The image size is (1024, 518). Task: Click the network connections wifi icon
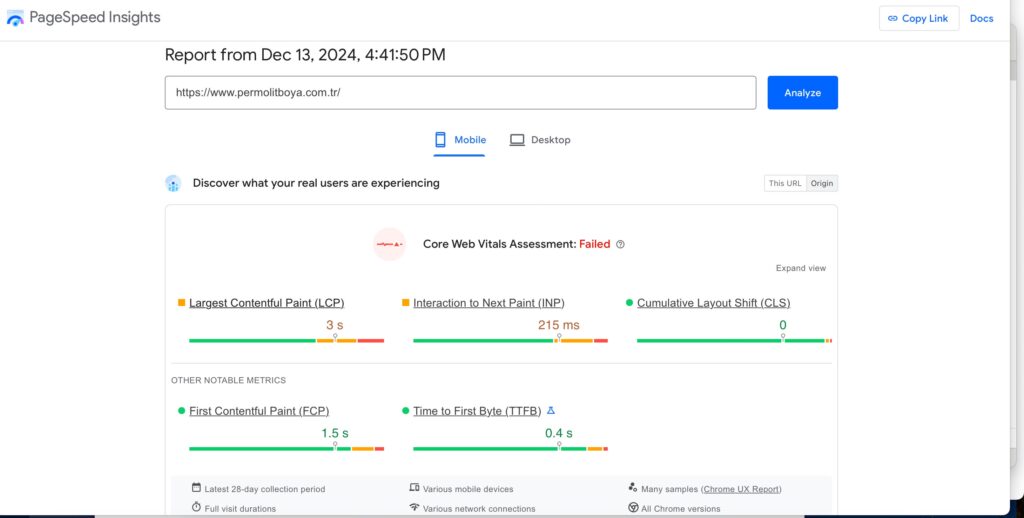pyautogui.click(x=414, y=508)
